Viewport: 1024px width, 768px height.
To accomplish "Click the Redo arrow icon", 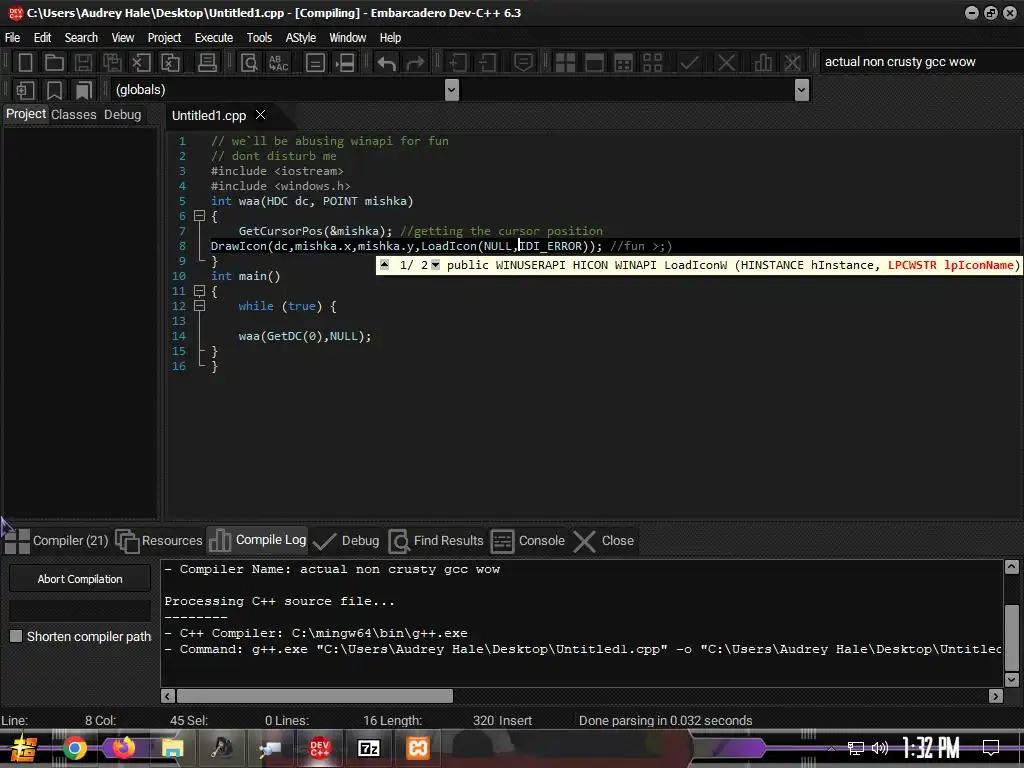I will point(415,62).
